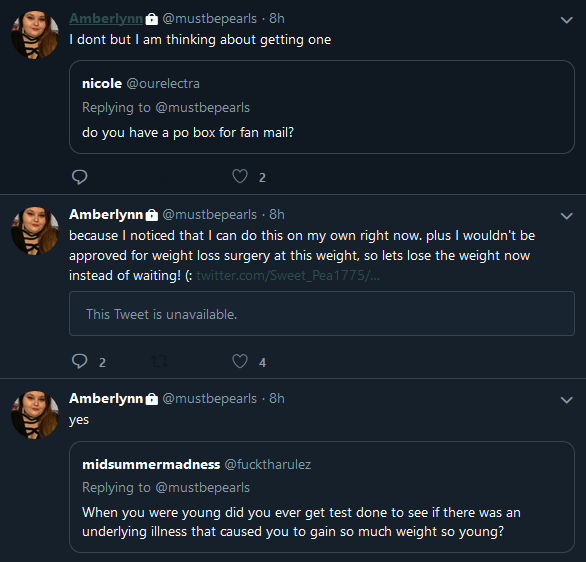Open the chevron menu on 'yes' tweet

point(567,400)
